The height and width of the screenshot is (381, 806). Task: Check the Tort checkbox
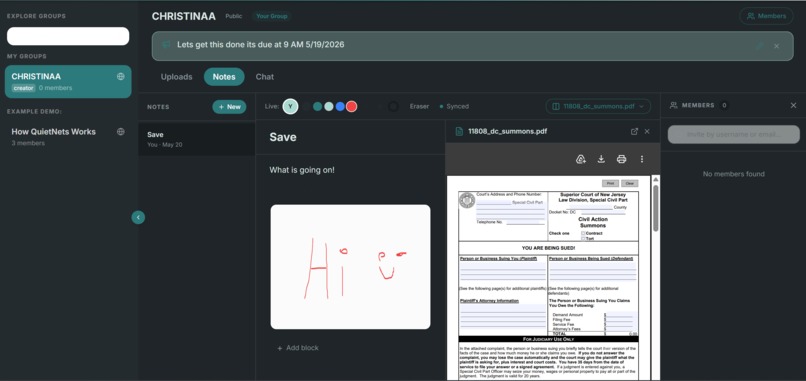pyautogui.click(x=583, y=239)
